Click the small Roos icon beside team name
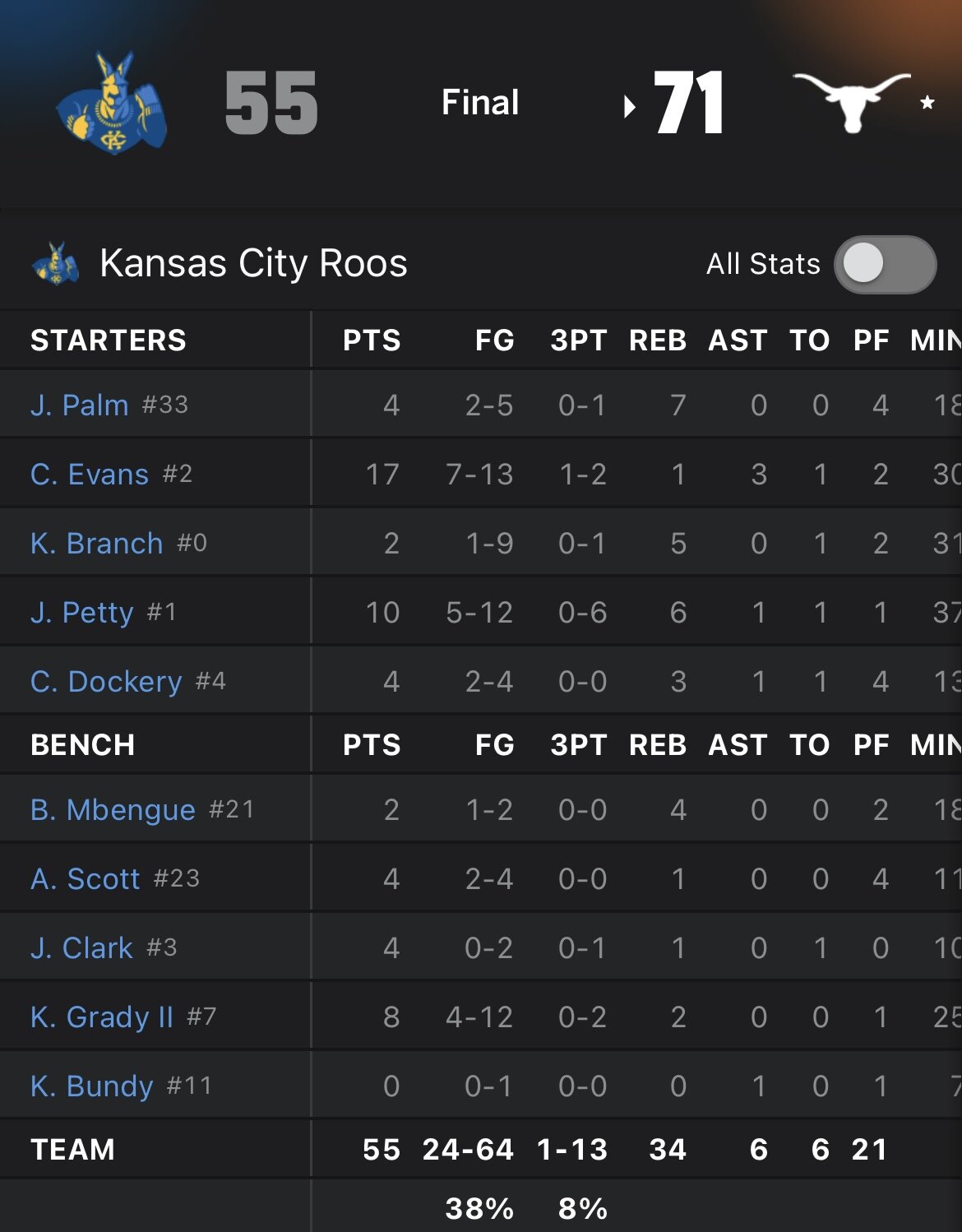 56,263
